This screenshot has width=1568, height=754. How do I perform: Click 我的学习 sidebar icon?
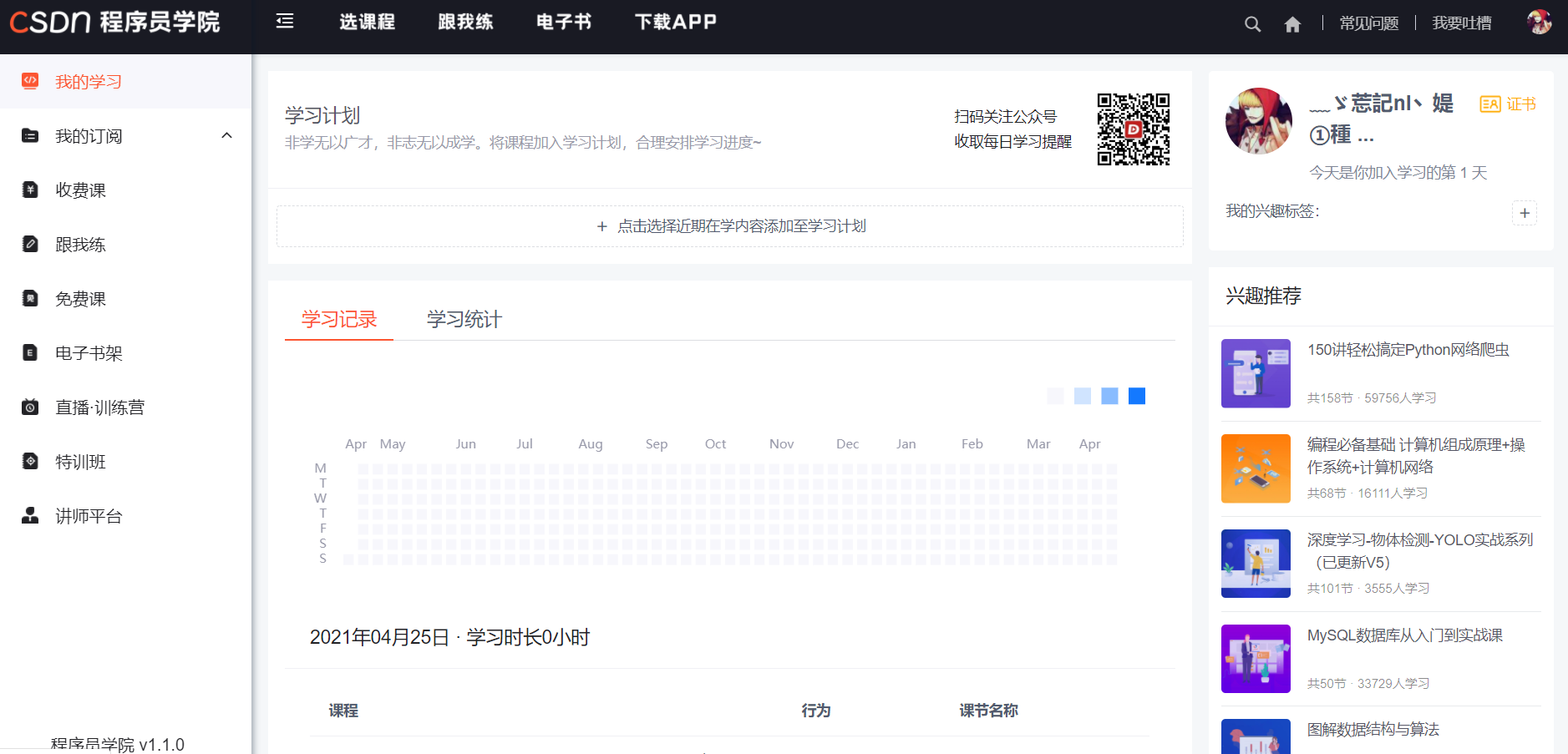(x=30, y=81)
